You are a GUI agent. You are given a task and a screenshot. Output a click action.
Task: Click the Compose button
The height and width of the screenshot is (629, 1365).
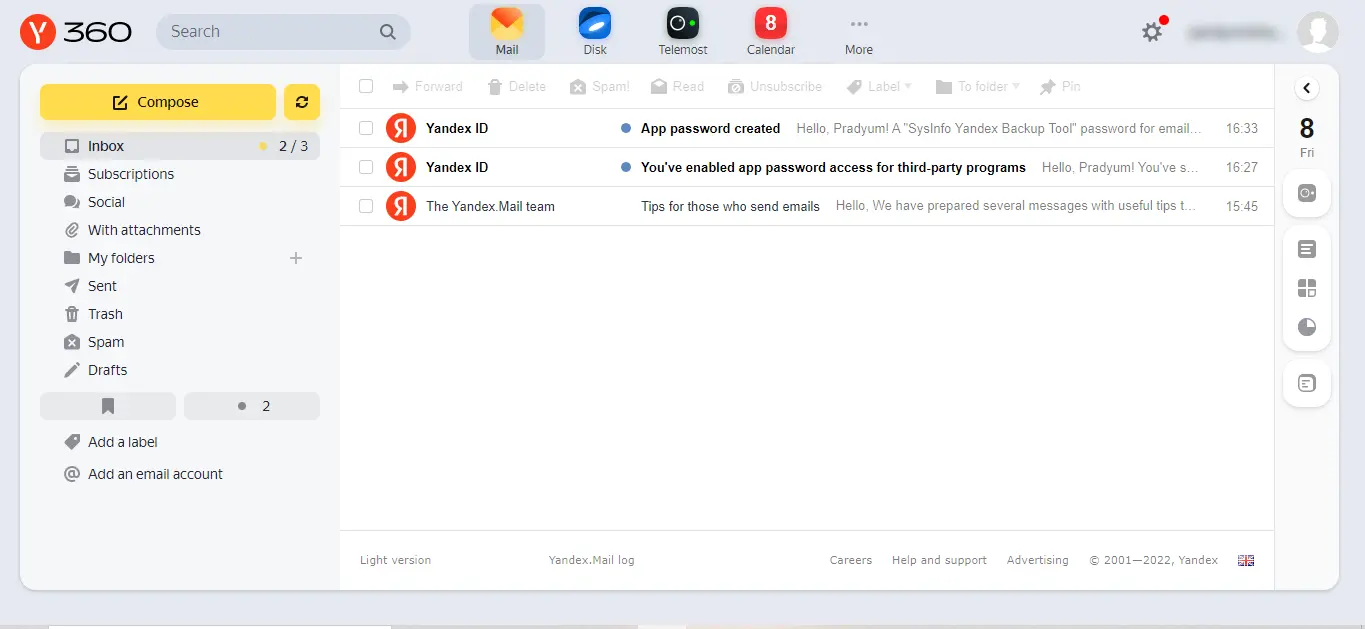pos(158,102)
